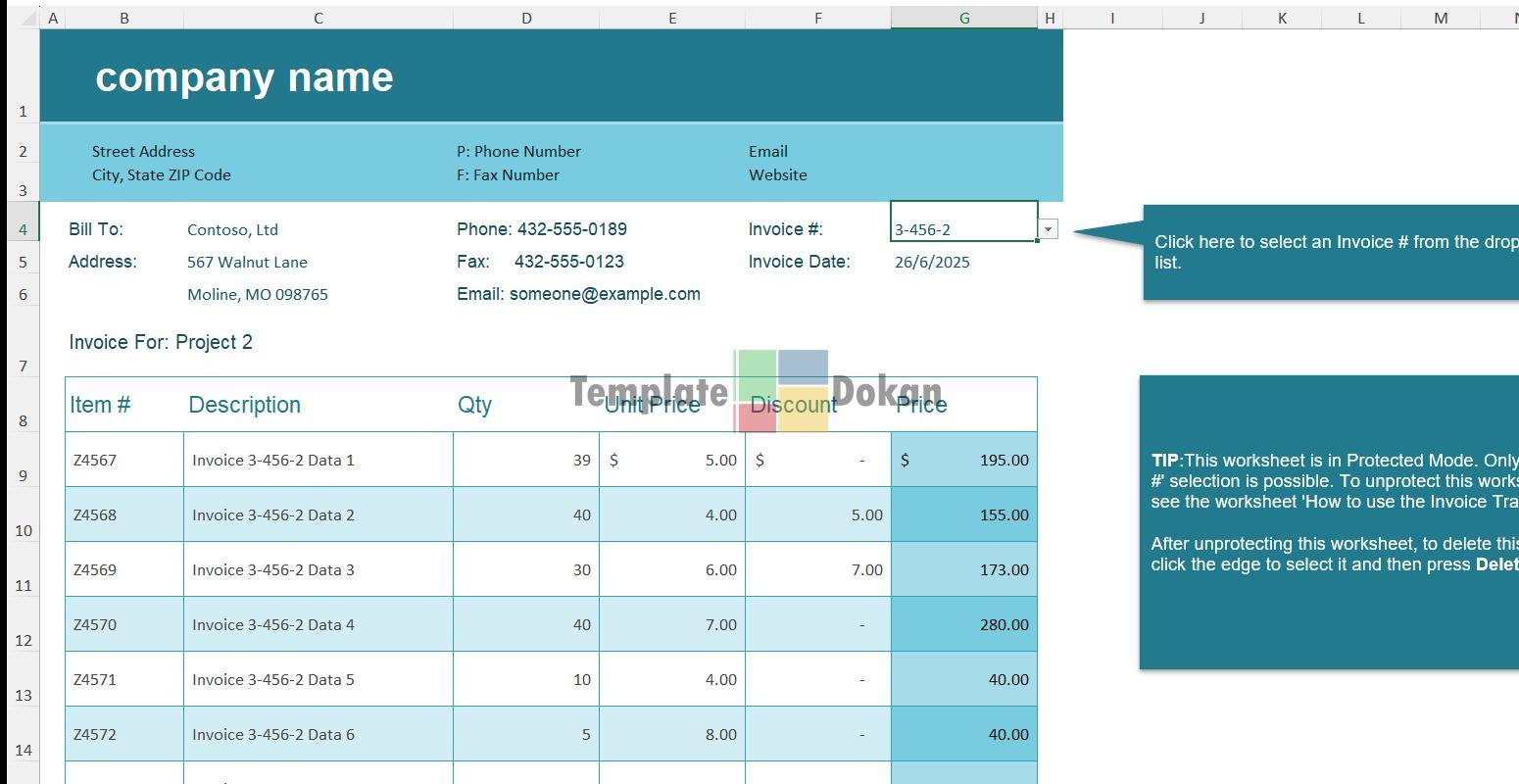This screenshot has height=784, width=1519.
Task: Select column C header
Action: 318,18
